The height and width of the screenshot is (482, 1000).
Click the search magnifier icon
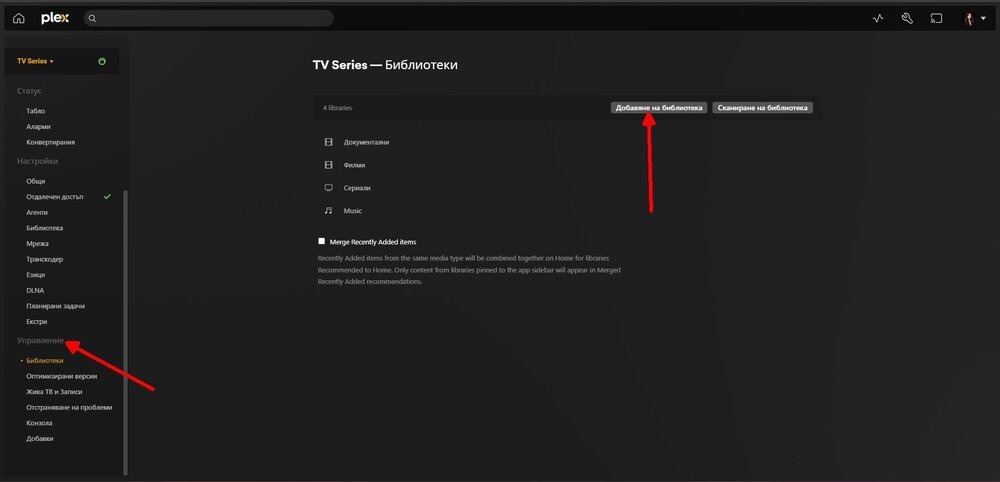pos(92,18)
